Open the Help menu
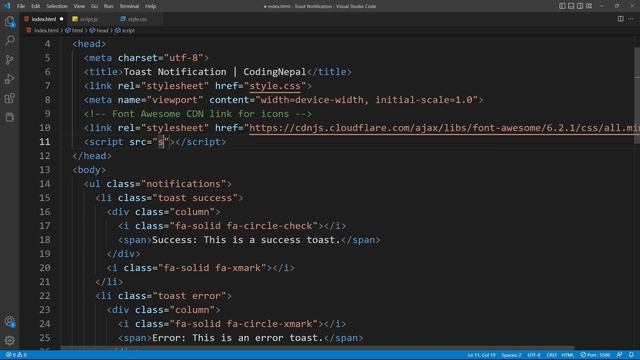The height and width of the screenshot is (360, 640). point(151,6)
